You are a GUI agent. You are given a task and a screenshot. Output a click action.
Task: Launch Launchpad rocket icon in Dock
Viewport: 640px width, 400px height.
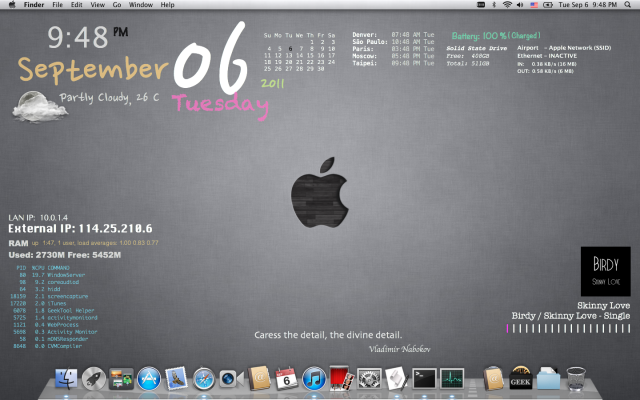tap(93, 379)
